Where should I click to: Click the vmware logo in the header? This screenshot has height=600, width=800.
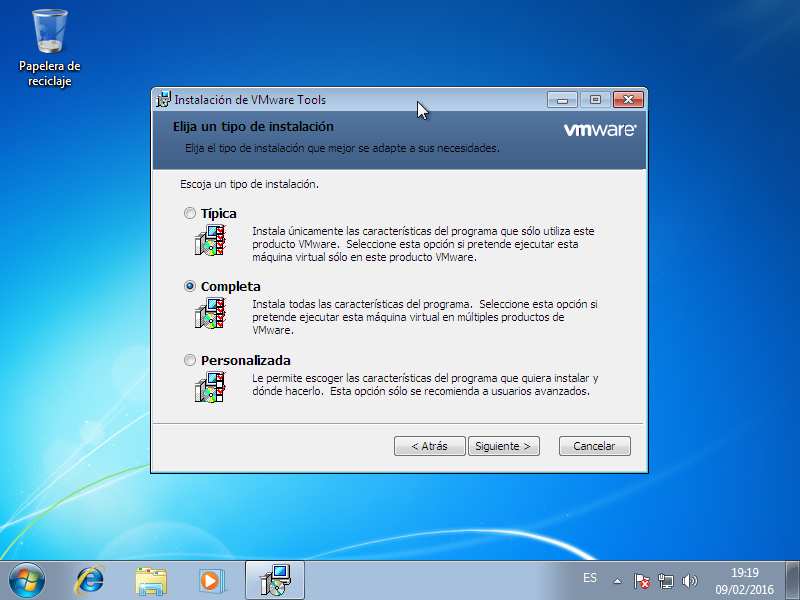pyautogui.click(x=600, y=130)
